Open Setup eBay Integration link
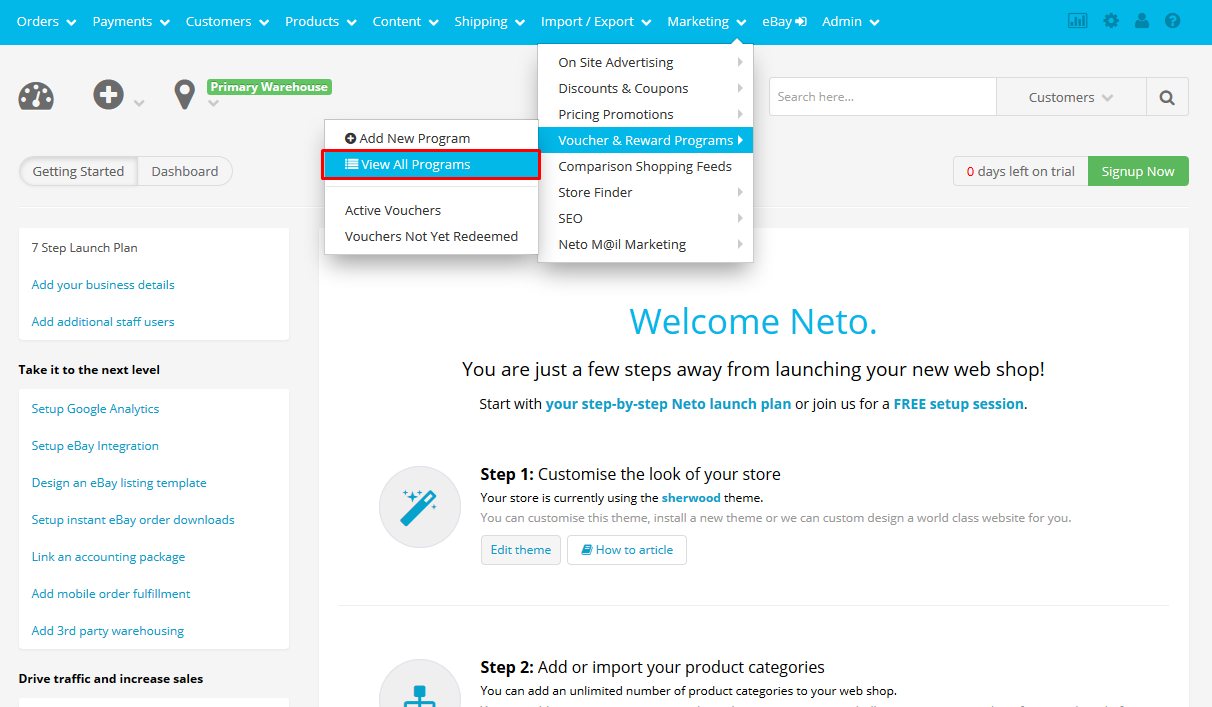The image size is (1212, 707). click(x=95, y=446)
